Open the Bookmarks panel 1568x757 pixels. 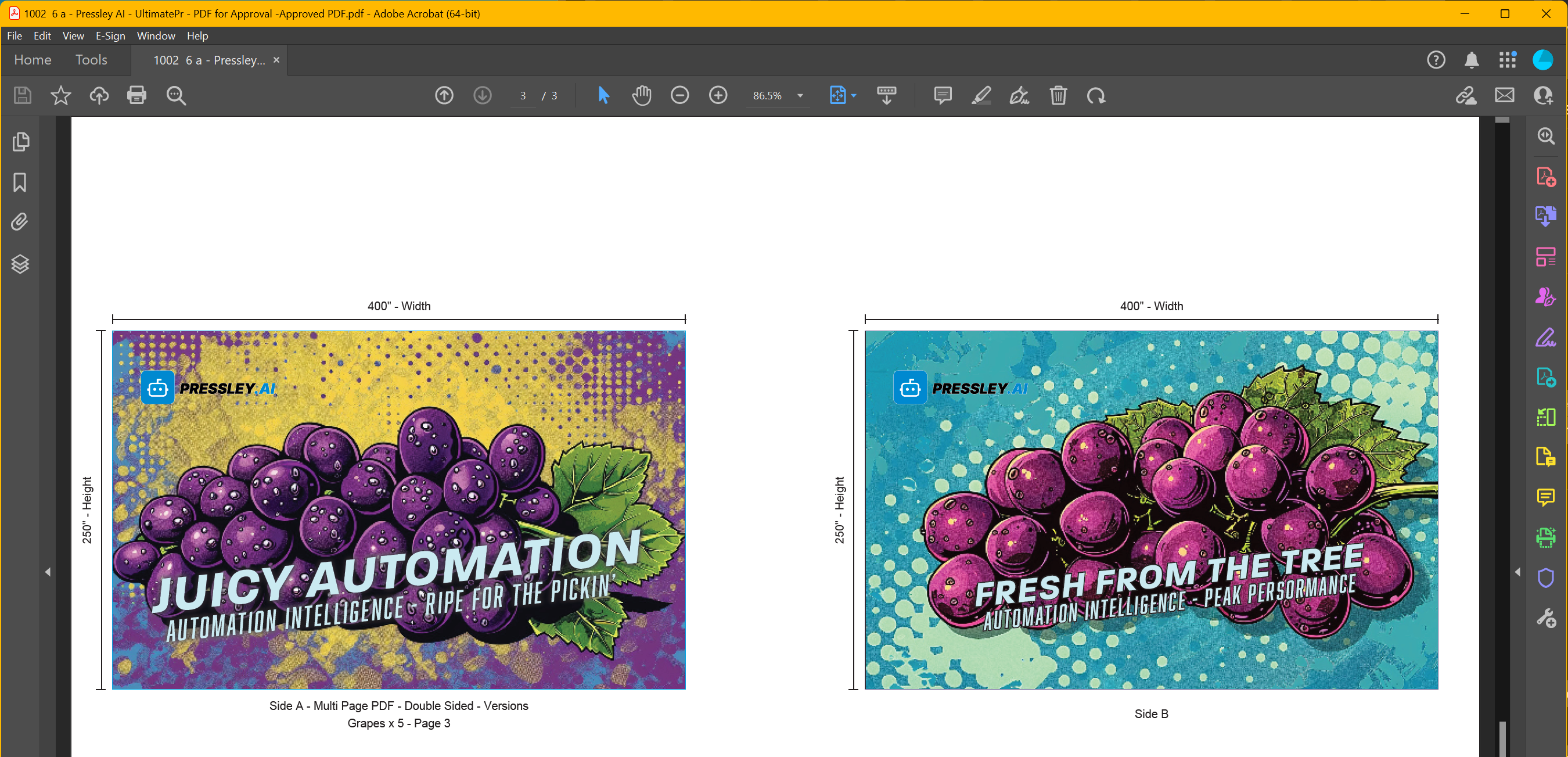pyautogui.click(x=20, y=182)
